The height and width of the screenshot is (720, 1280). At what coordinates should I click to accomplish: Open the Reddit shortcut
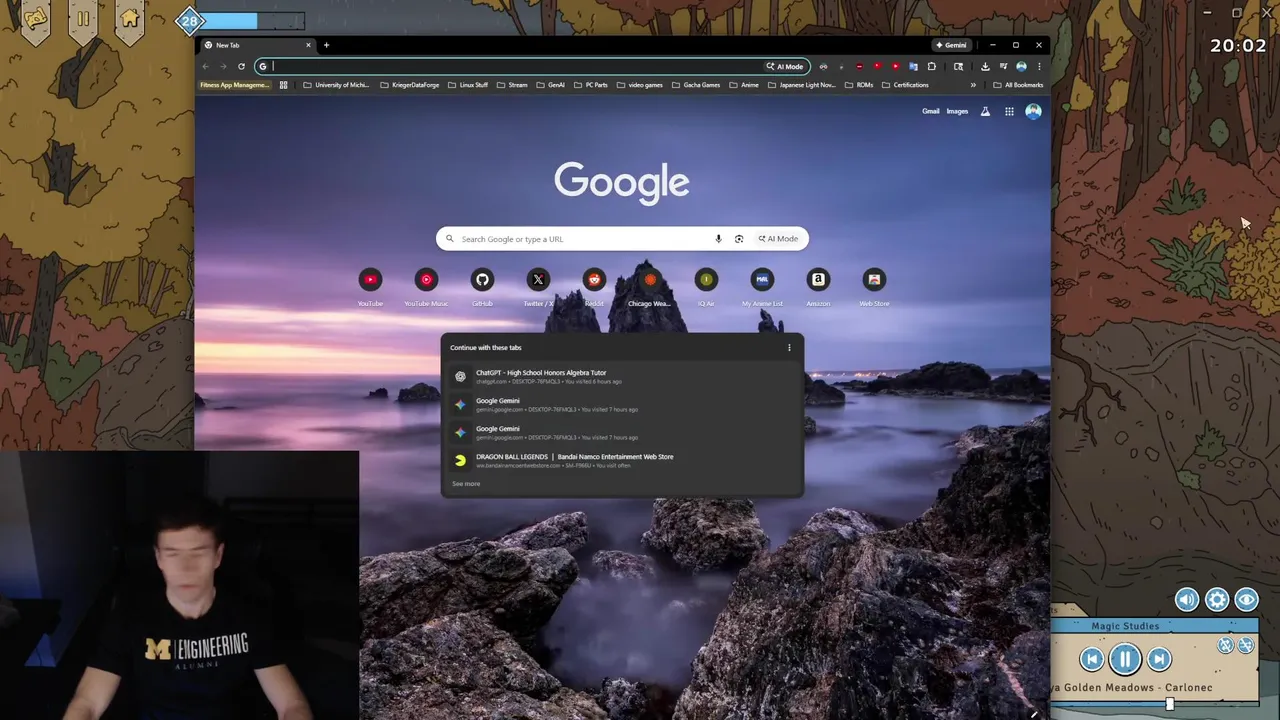pyautogui.click(x=594, y=287)
